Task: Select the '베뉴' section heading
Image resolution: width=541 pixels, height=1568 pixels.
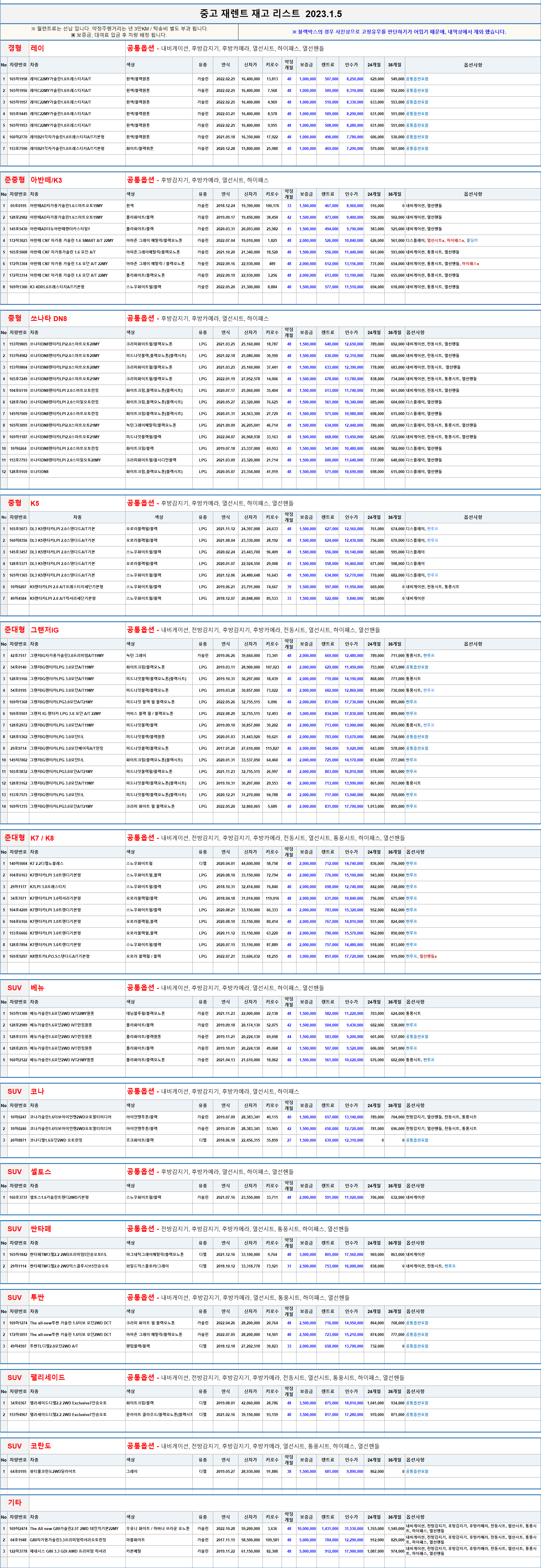Action: coord(37,988)
